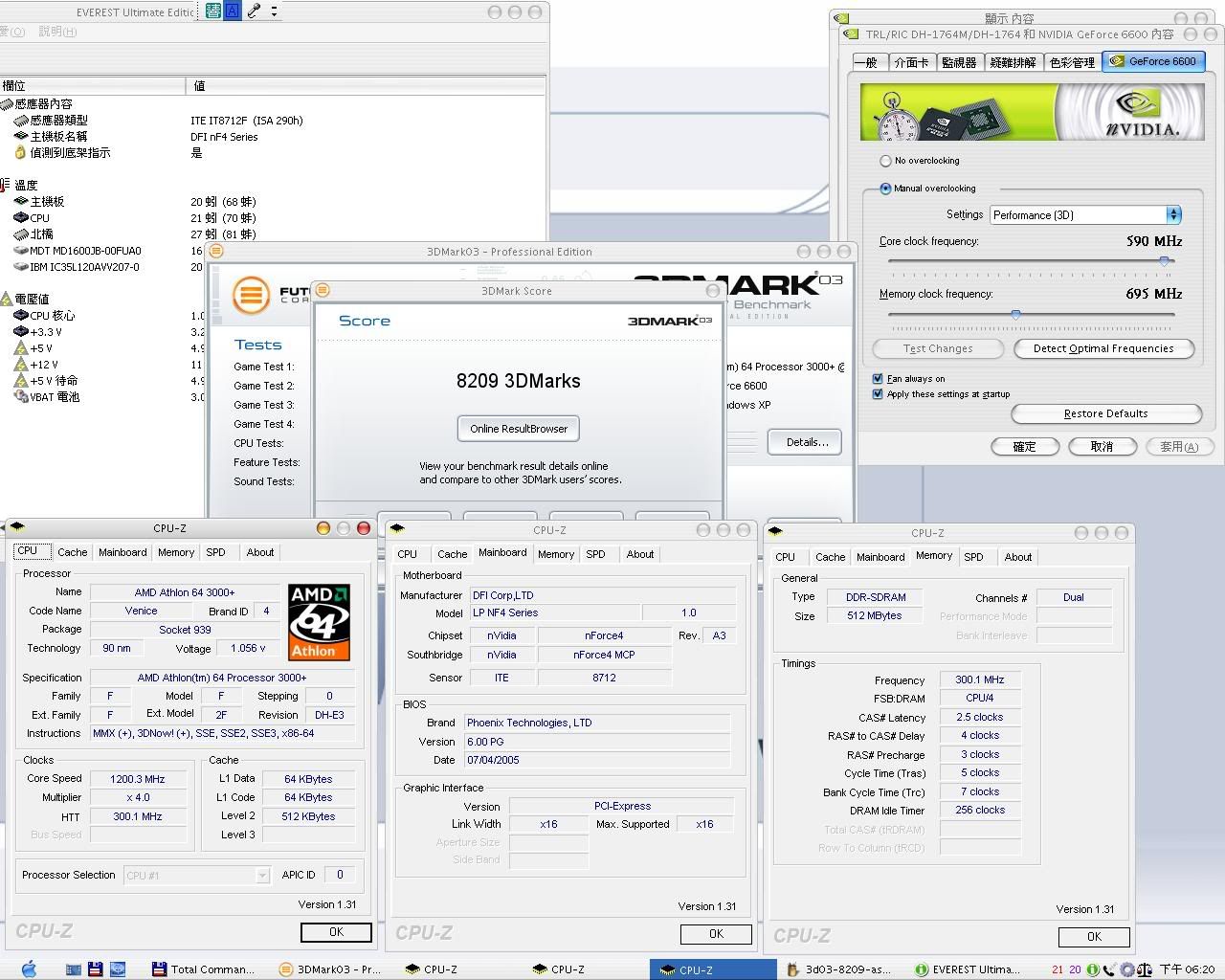Image resolution: width=1225 pixels, height=980 pixels.
Task: Click the battery icon beside VBAT 電池
Action: pyautogui.click(x=21, y=397)
